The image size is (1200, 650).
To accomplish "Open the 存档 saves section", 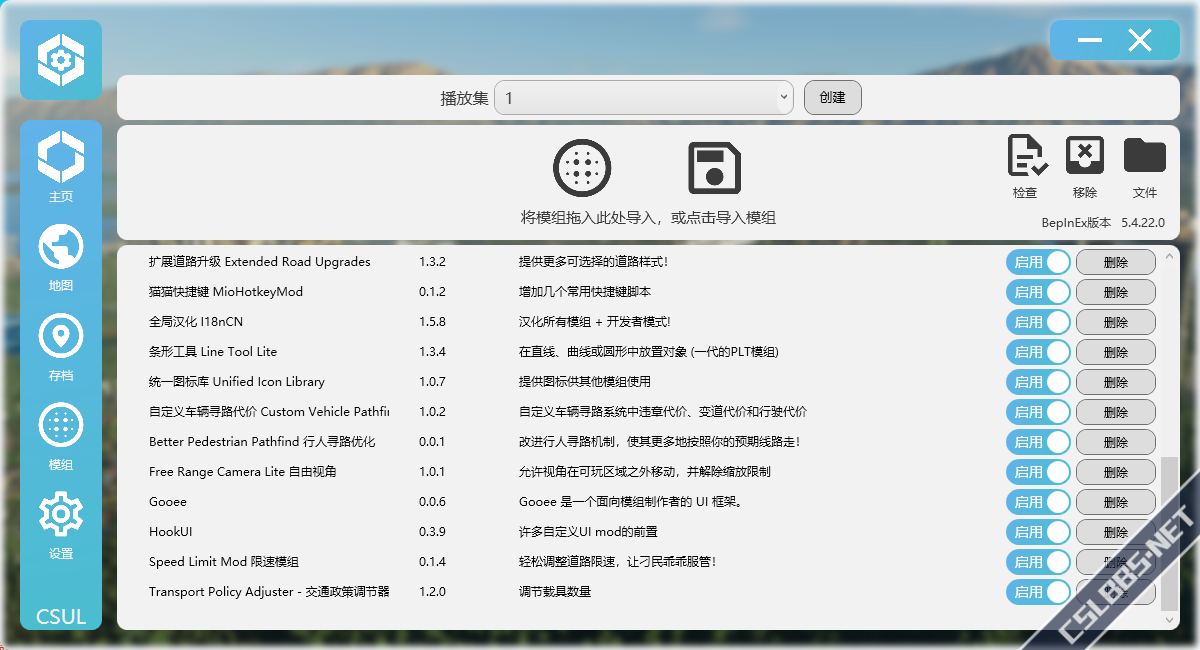I will [61, 347].
